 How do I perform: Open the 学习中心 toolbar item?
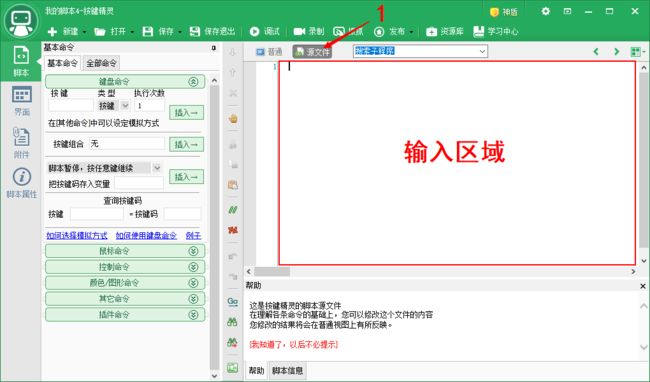[496, 31]
